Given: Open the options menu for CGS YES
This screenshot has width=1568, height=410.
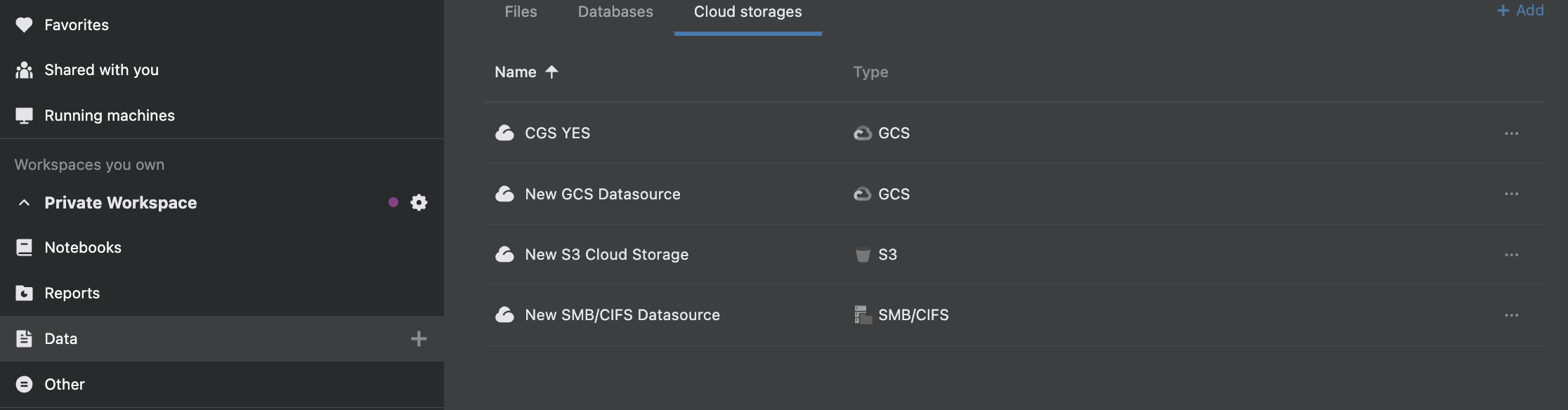Looking at the screenshot, I should tap(1512, 133).
